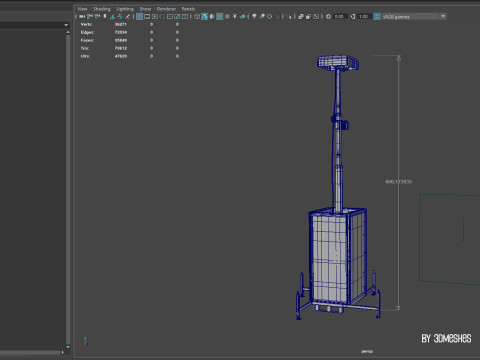Click the Lock Camera icon
The image size is (480, 360).
tap(89, 16)
